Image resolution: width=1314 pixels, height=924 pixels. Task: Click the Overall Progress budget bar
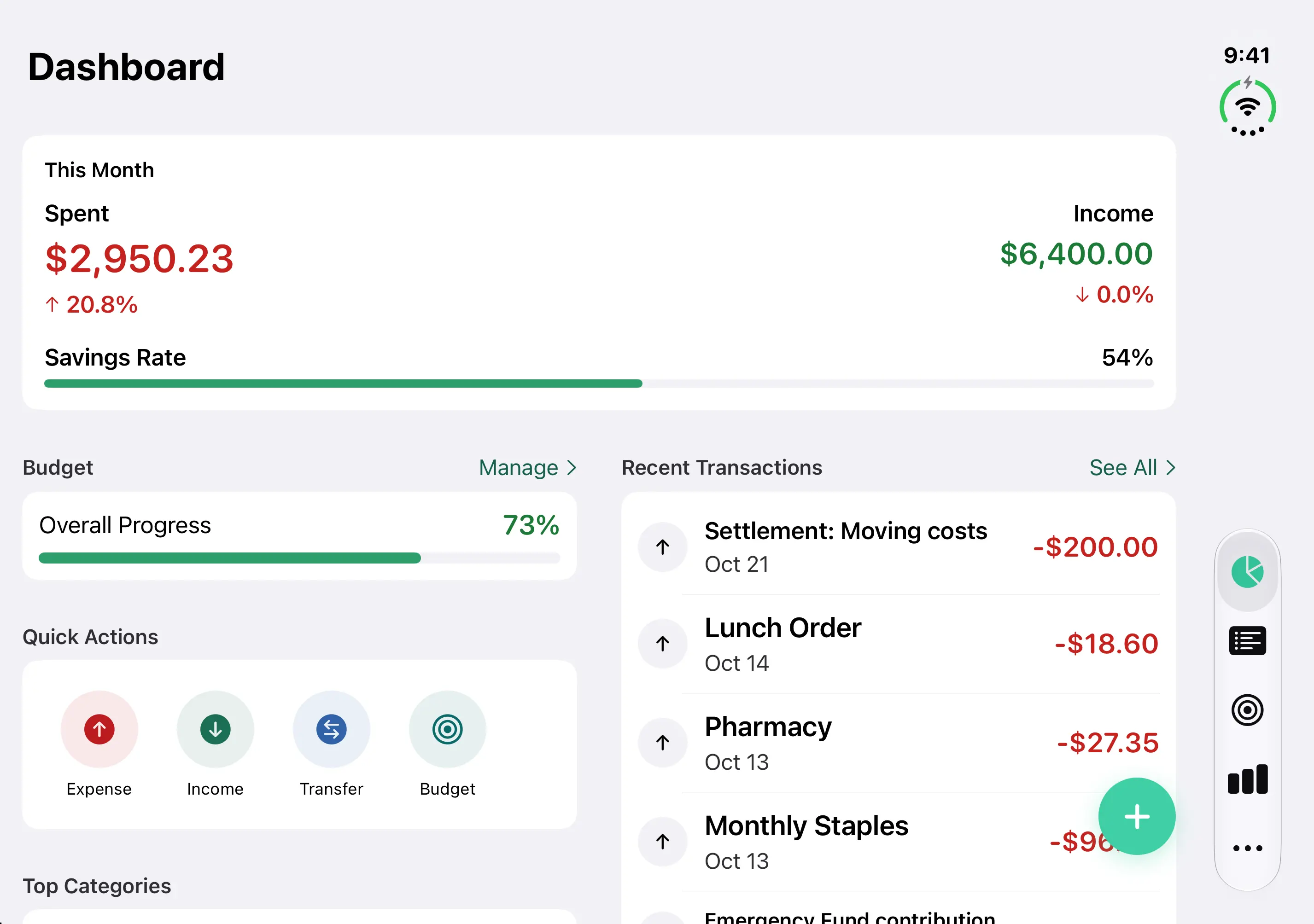point(299,558)
